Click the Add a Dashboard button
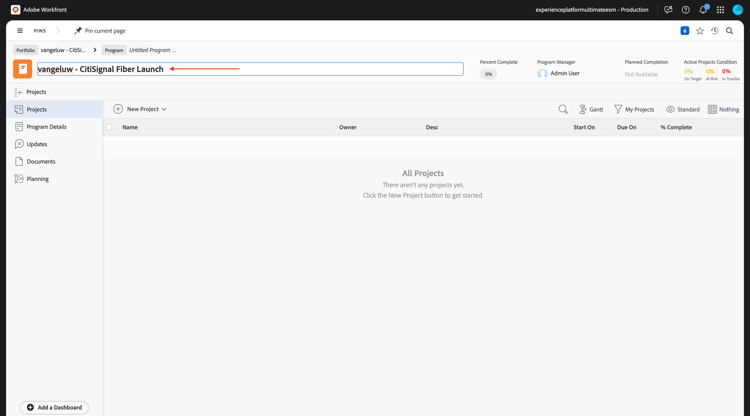The height and width of the screenshot is (416, 750). (x=54, y=407)
